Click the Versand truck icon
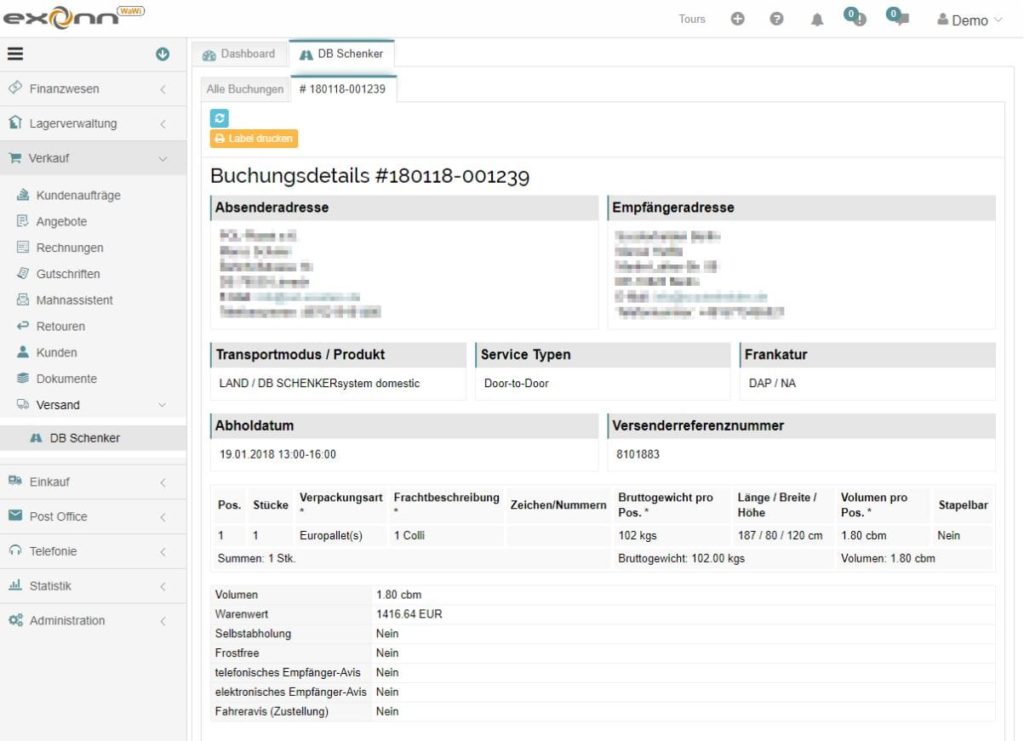 [x=23, y=404]
